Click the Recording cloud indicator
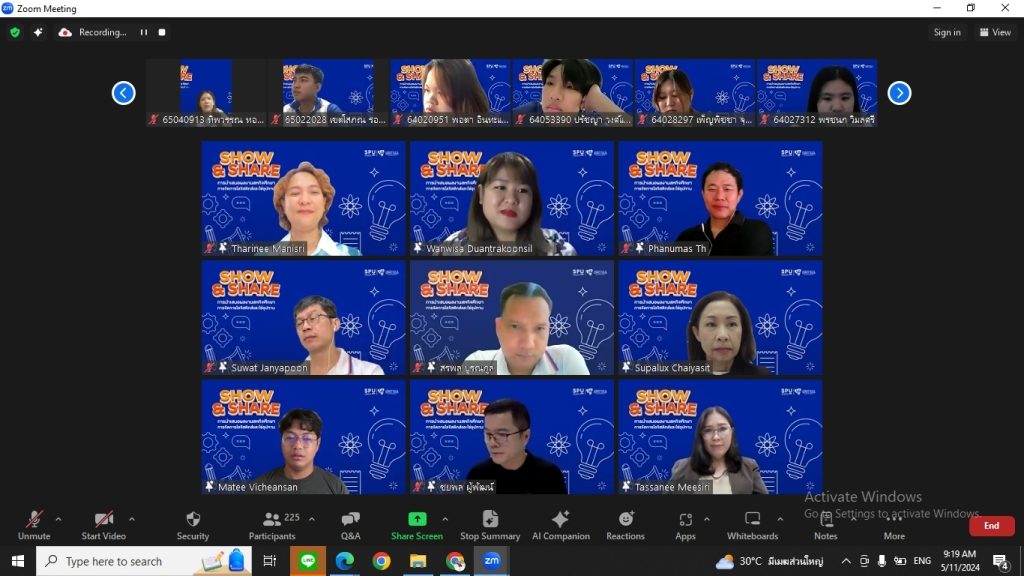 click(92, 32)
